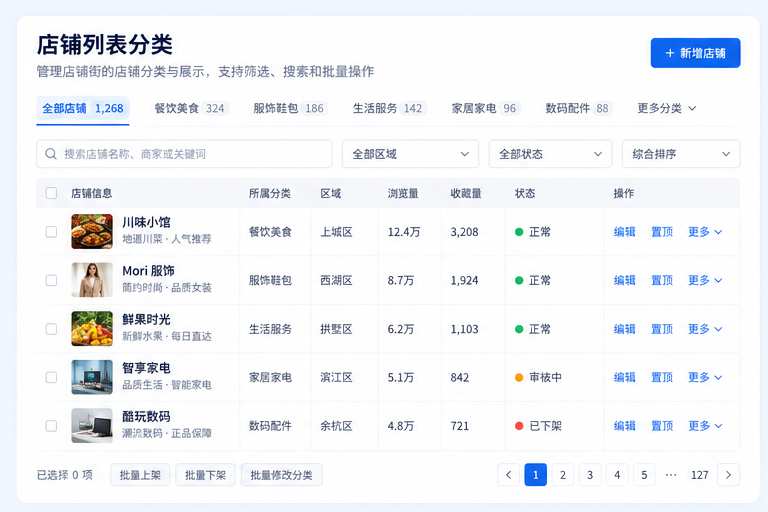This screenshot has width=768, height=512.
Task: Click the 批量上架 button
Action: click(140, 475)
